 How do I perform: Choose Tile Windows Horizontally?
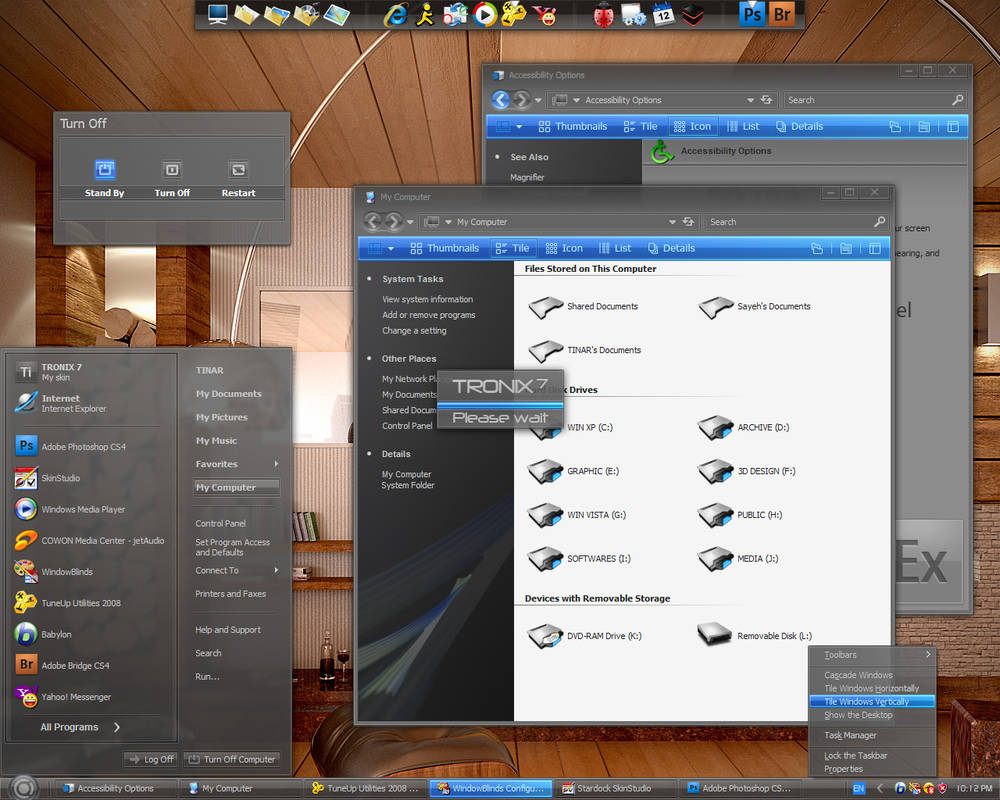[872, 688]
